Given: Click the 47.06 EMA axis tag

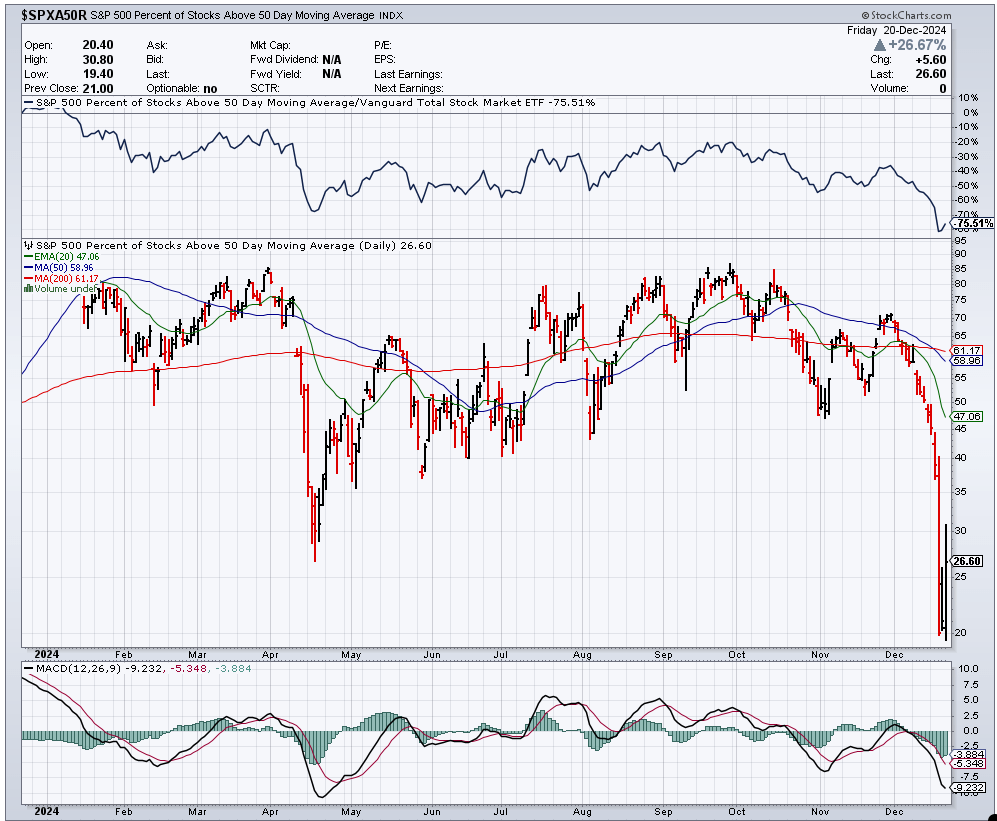Looking at the screenshot, I should (965, 415).
